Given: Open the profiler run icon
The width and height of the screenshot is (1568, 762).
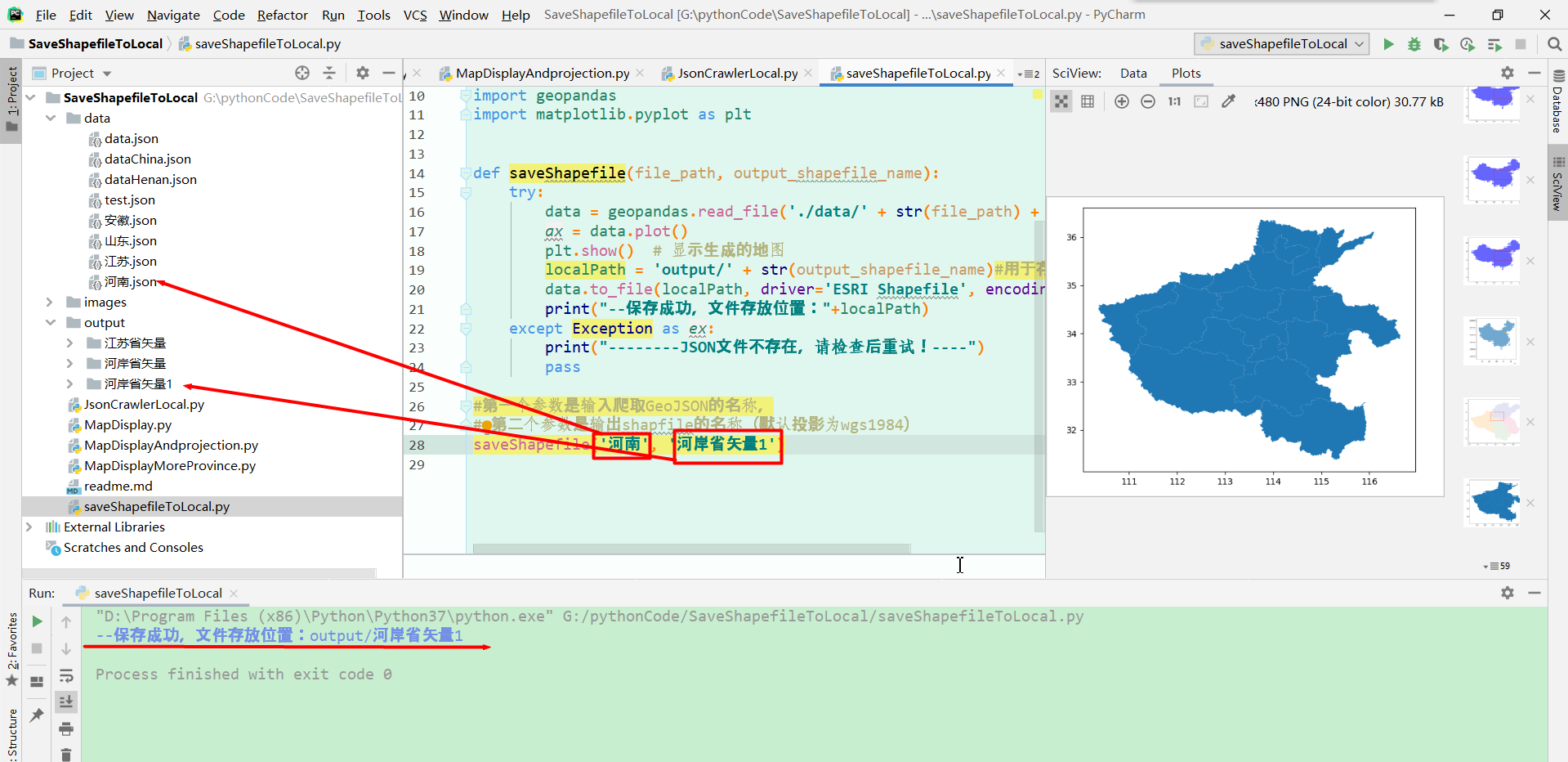Looking at the screenshot, I should [1467, 44].
